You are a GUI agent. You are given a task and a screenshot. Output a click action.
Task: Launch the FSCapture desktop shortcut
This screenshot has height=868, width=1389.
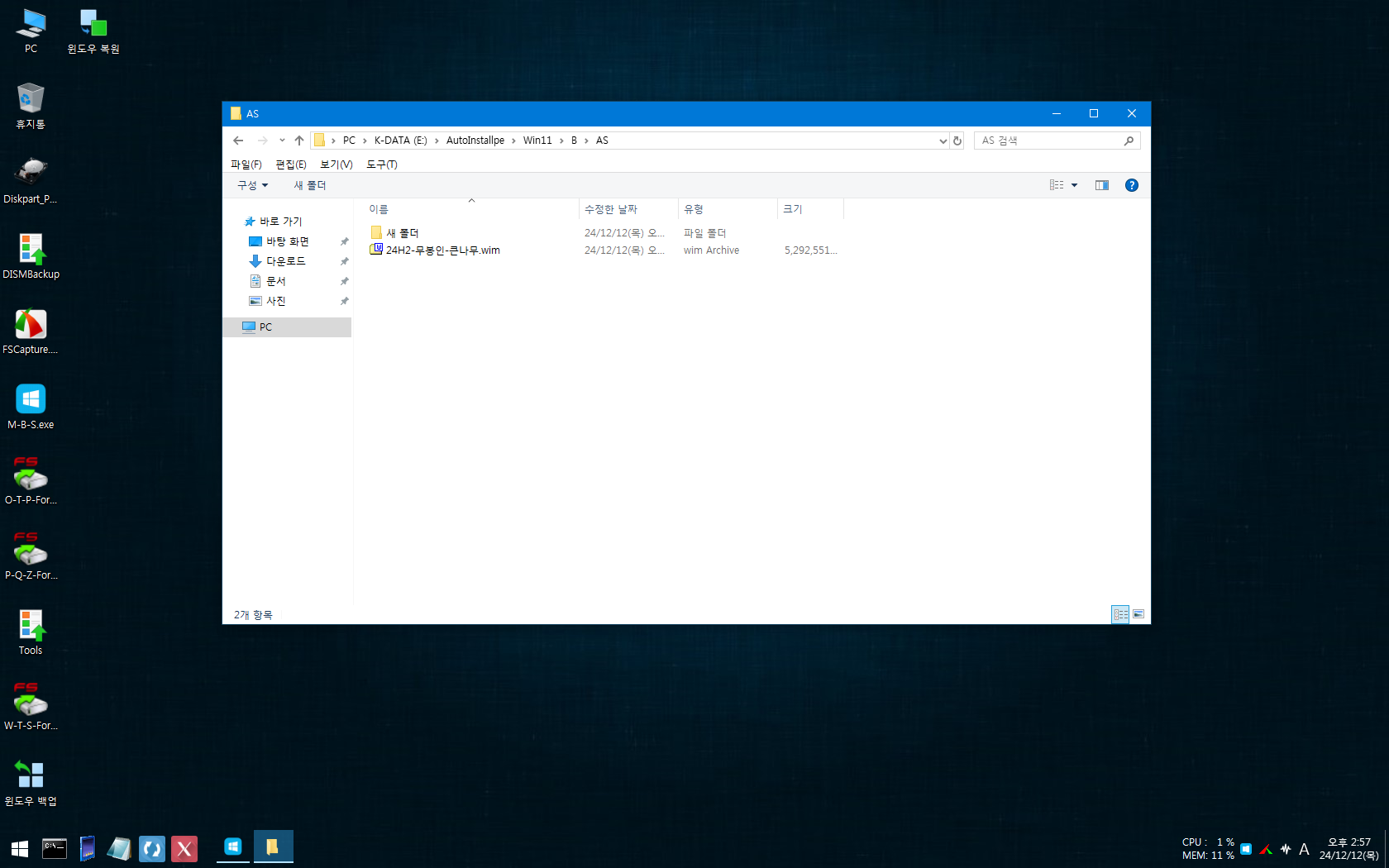point(31,331)
